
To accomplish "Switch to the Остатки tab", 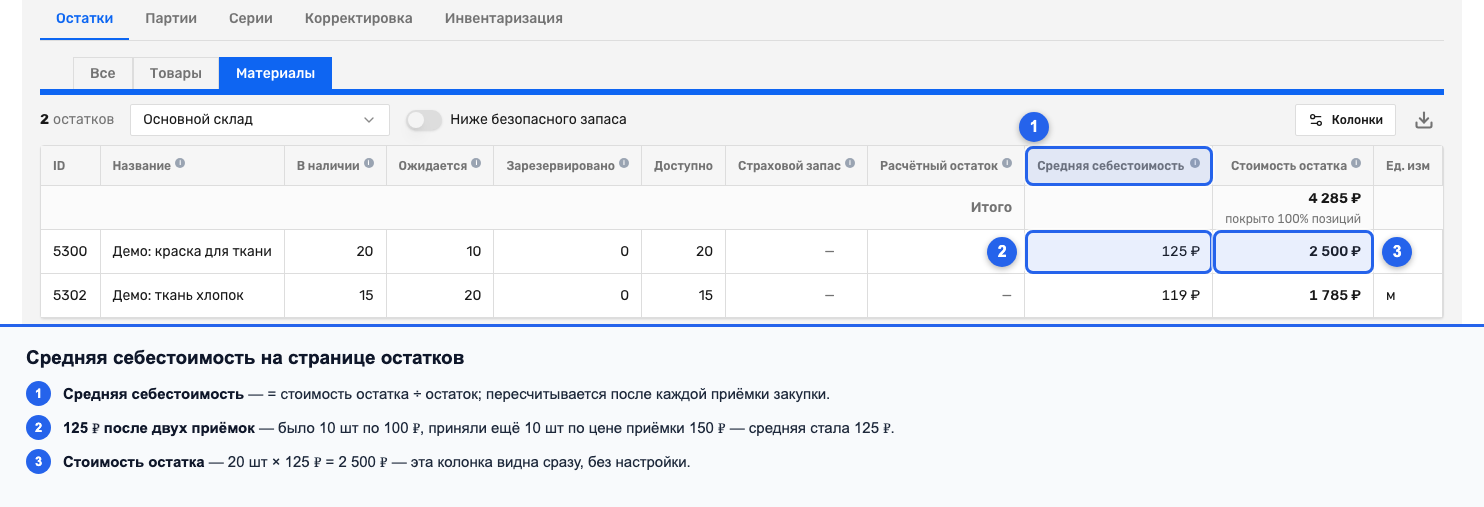I will [x=85, y=18].
